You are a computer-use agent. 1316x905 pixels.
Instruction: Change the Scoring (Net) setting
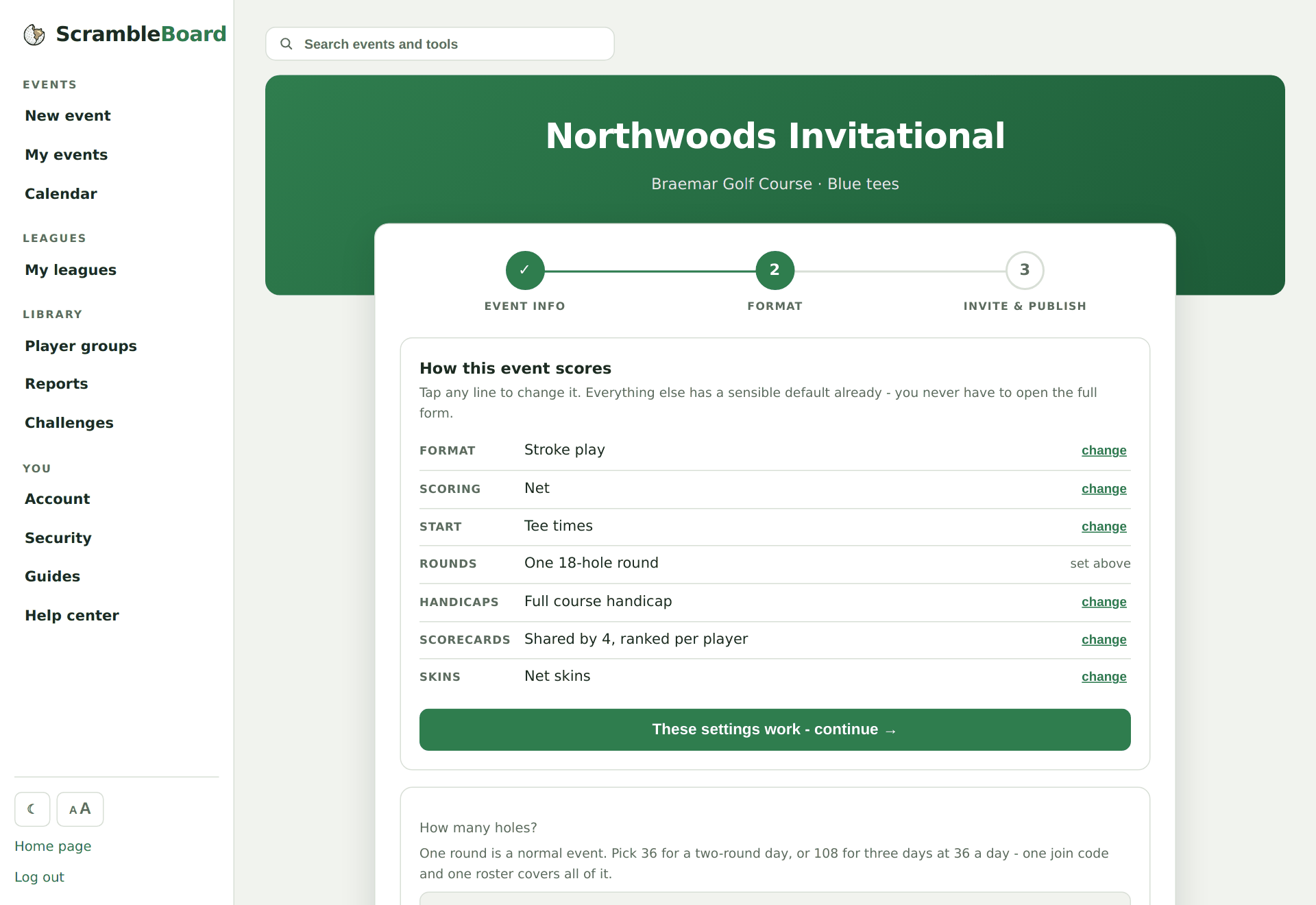(x=1104, y=489)
